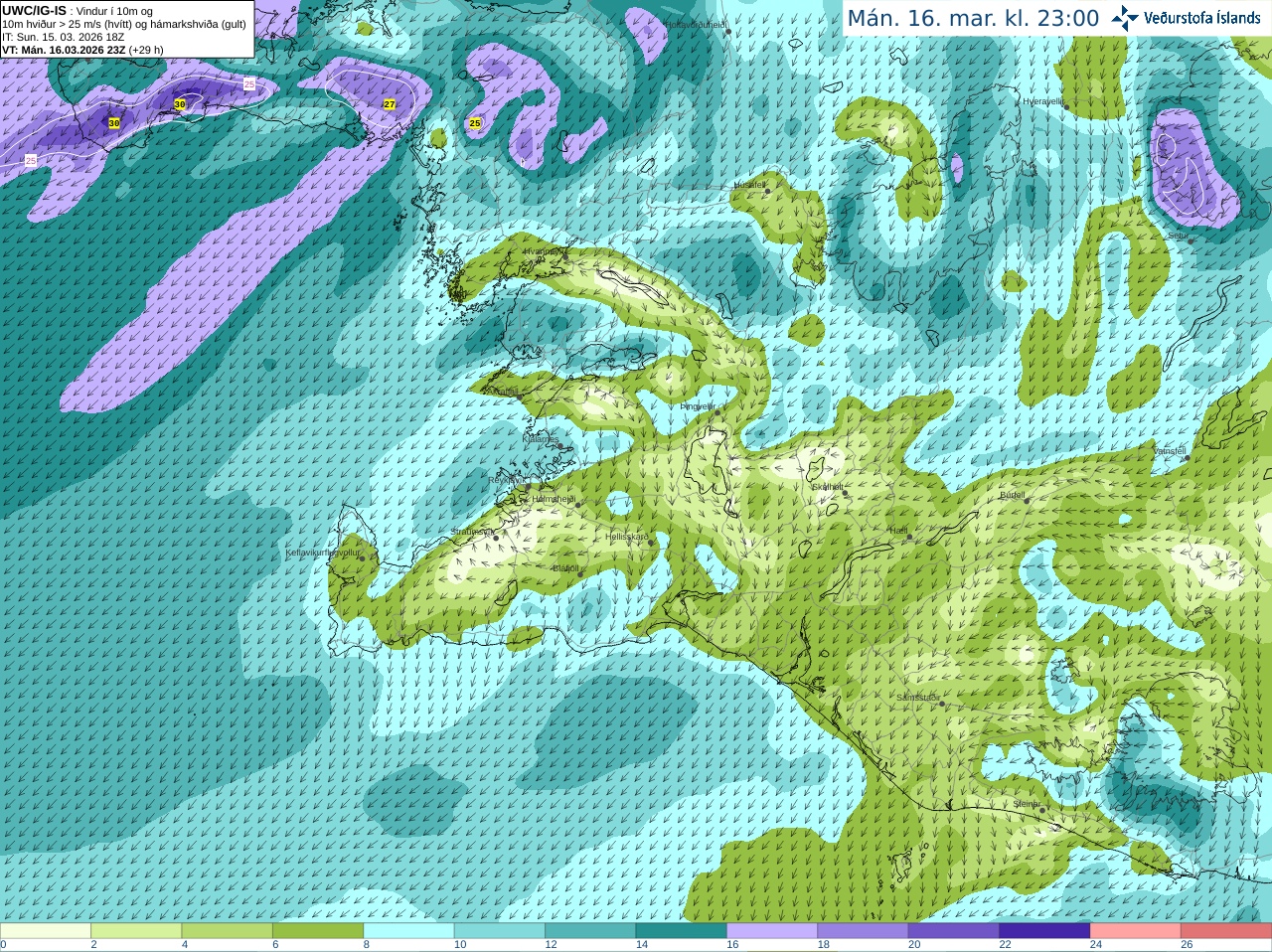Click the 14–16 m/s dark teal legend swatch
1272x952 pixels.
(682, 931)
